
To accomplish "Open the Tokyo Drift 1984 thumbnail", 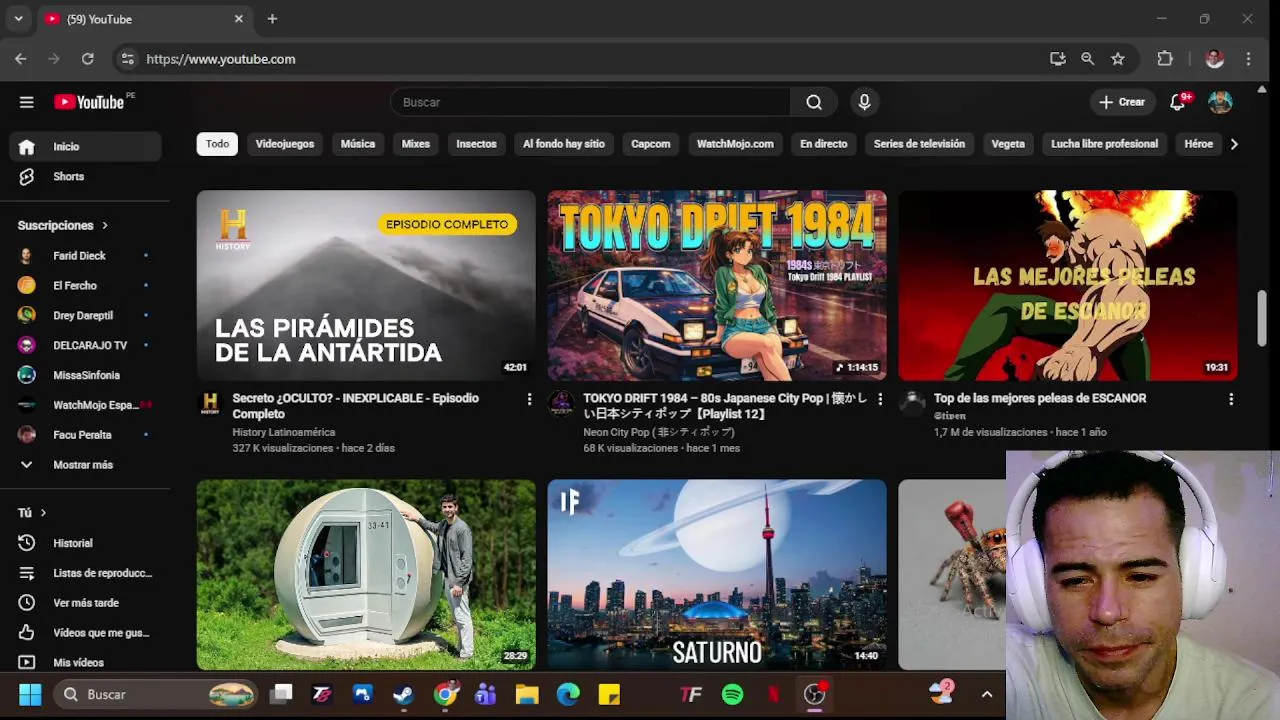I will (x=717, y=285).
